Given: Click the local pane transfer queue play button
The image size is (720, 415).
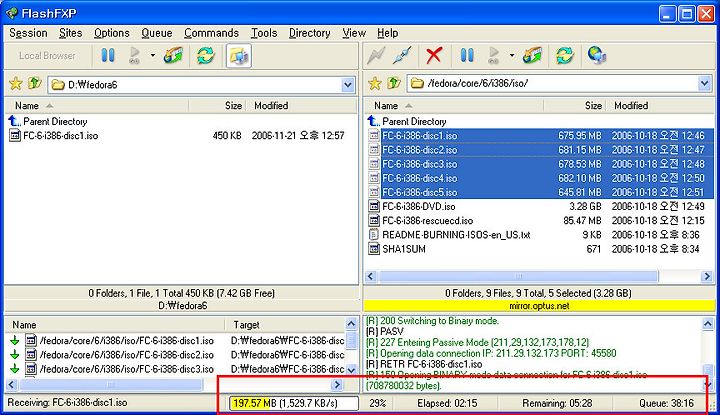Looking at the screenshot, I should coord(135,56).
